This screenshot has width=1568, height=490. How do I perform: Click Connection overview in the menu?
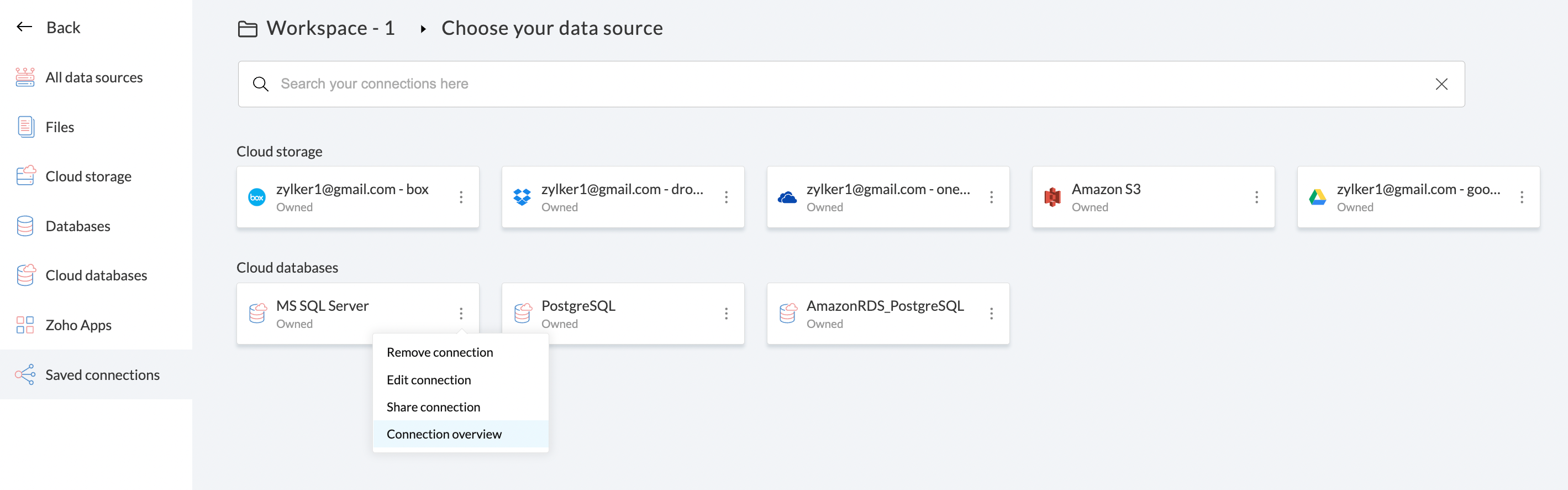pyautogui.click(x=444, y=434)
